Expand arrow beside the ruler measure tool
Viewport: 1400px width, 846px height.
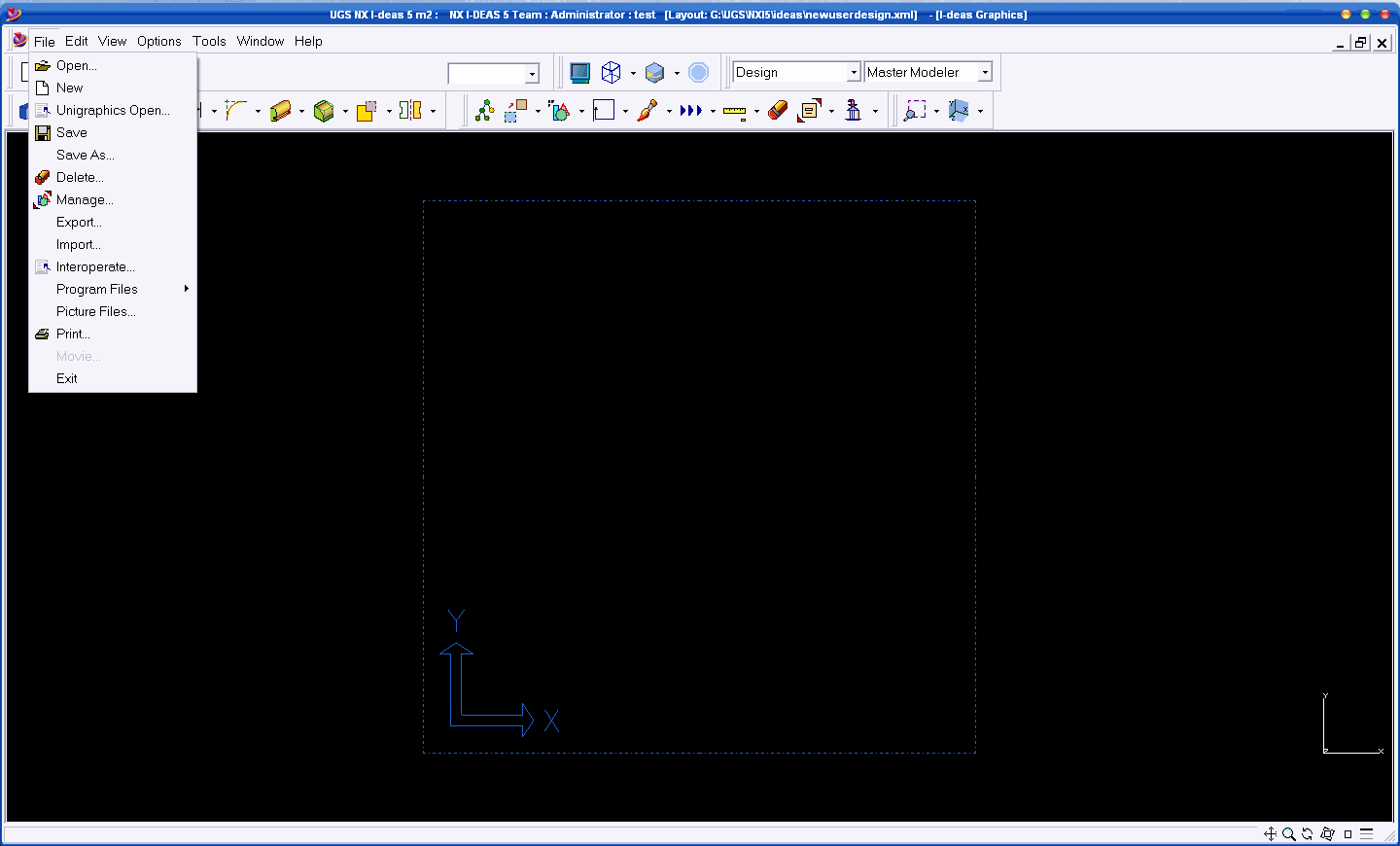(756, 111)
